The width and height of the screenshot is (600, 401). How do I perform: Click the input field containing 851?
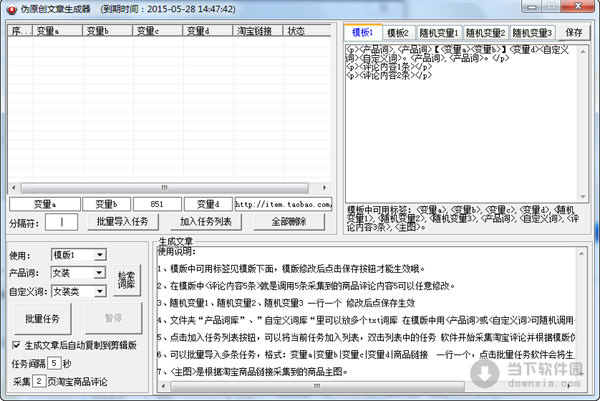tap(157, 204)
